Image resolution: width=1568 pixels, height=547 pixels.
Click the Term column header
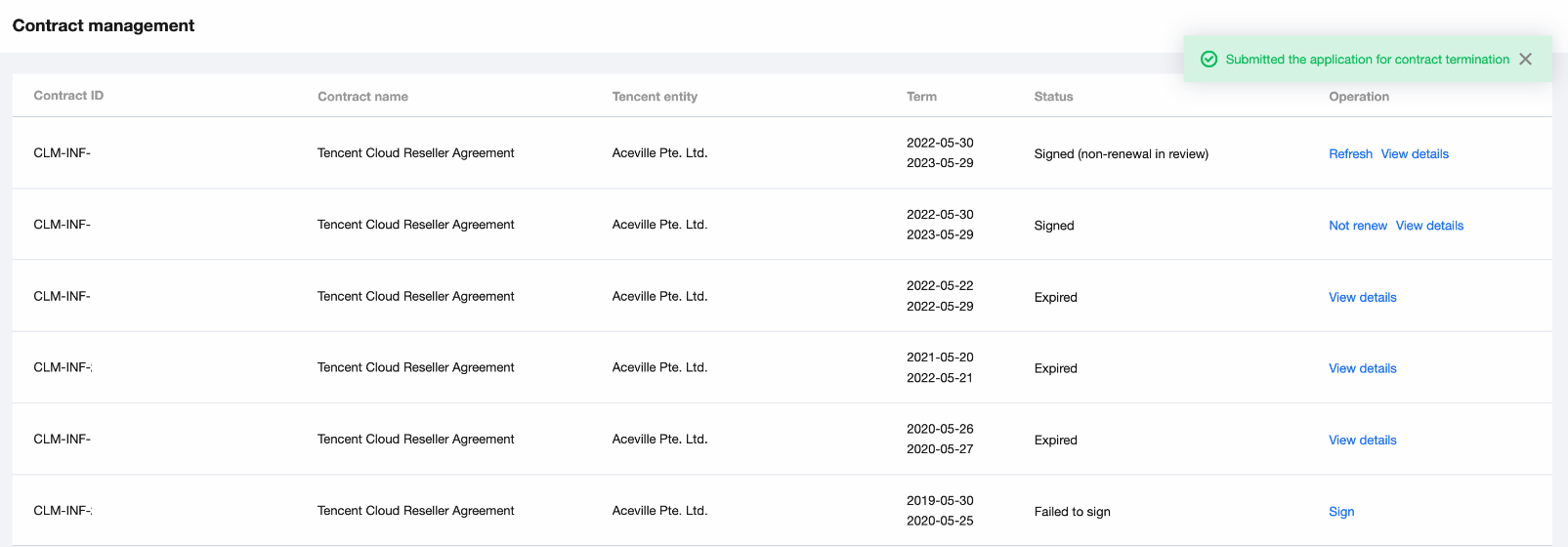[921, 97]
